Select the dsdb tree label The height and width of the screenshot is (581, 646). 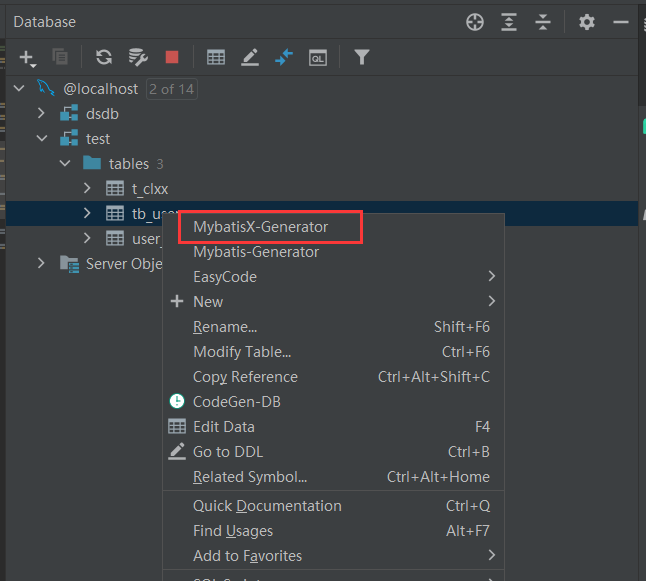point(102,114)
